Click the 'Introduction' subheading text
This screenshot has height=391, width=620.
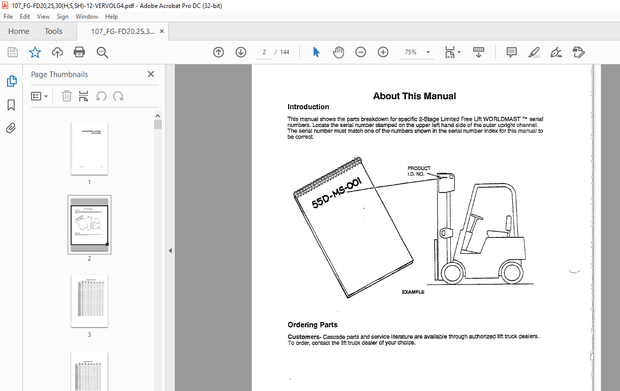click(x=308, y=107)
